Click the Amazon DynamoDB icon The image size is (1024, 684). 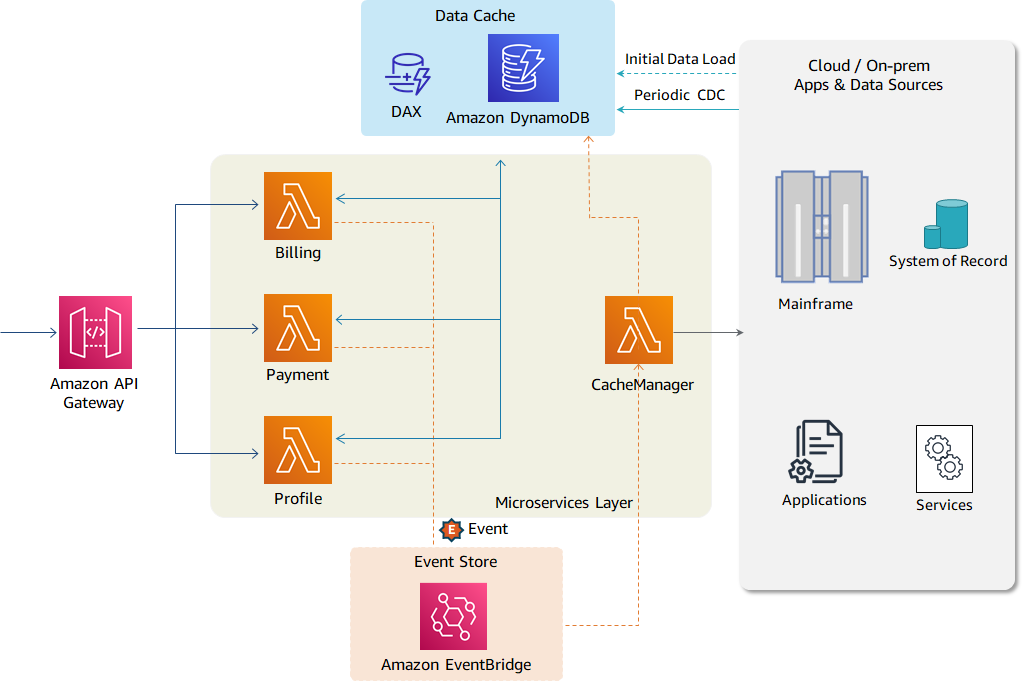522,68
